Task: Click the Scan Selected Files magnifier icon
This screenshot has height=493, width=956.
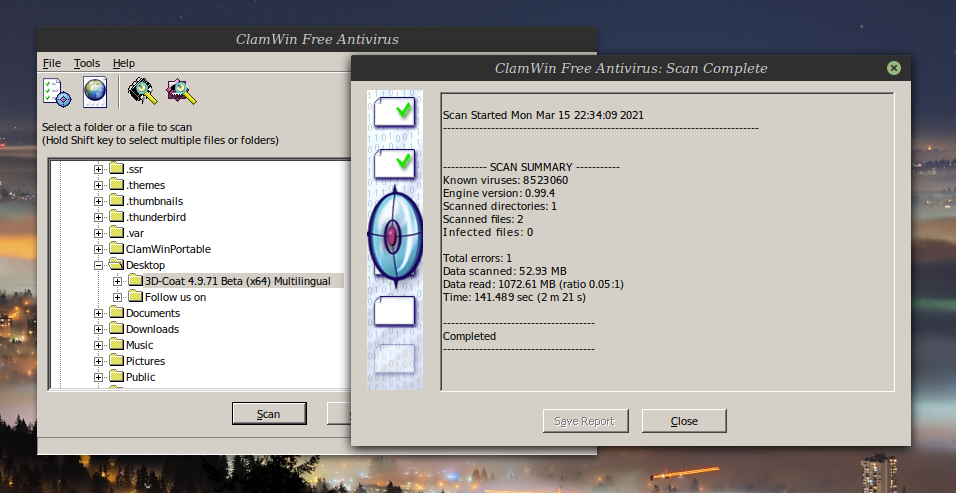Action: pyautogui.click(x=181, y=91)
